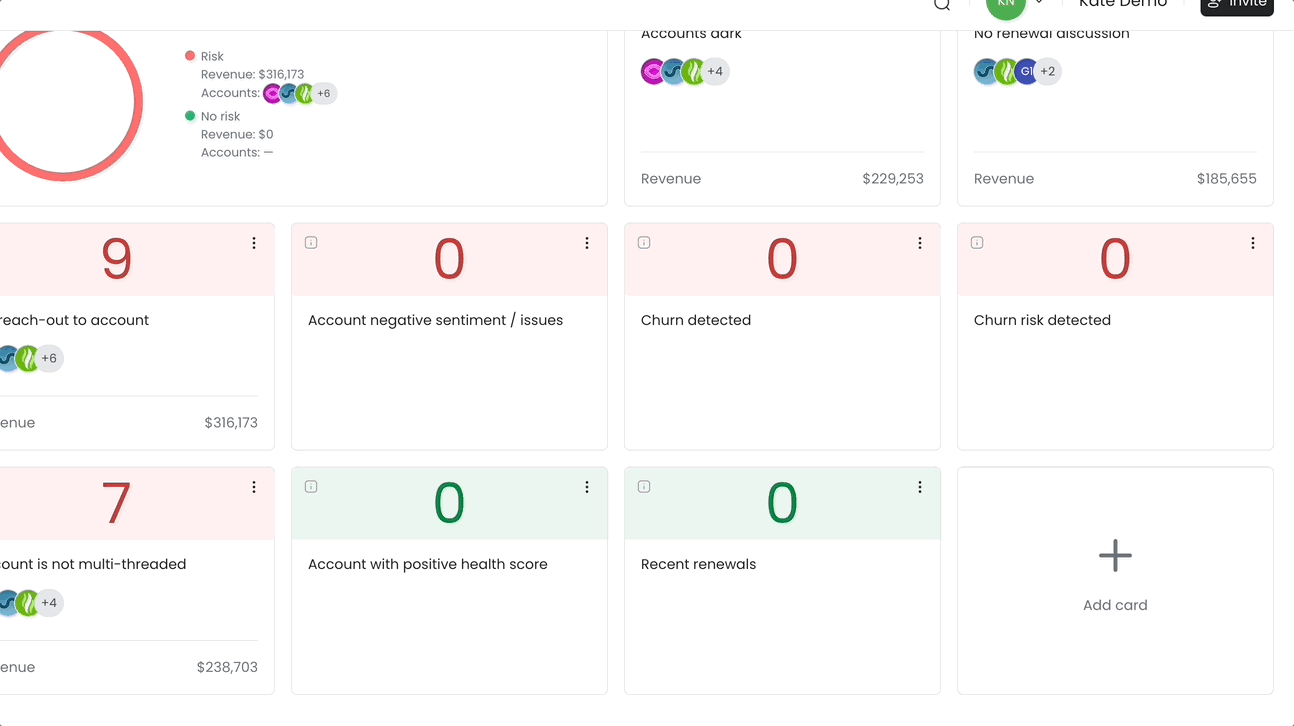
Task: Click green leaf logo in No renewal discussion card
Action: click(1007, 72)
